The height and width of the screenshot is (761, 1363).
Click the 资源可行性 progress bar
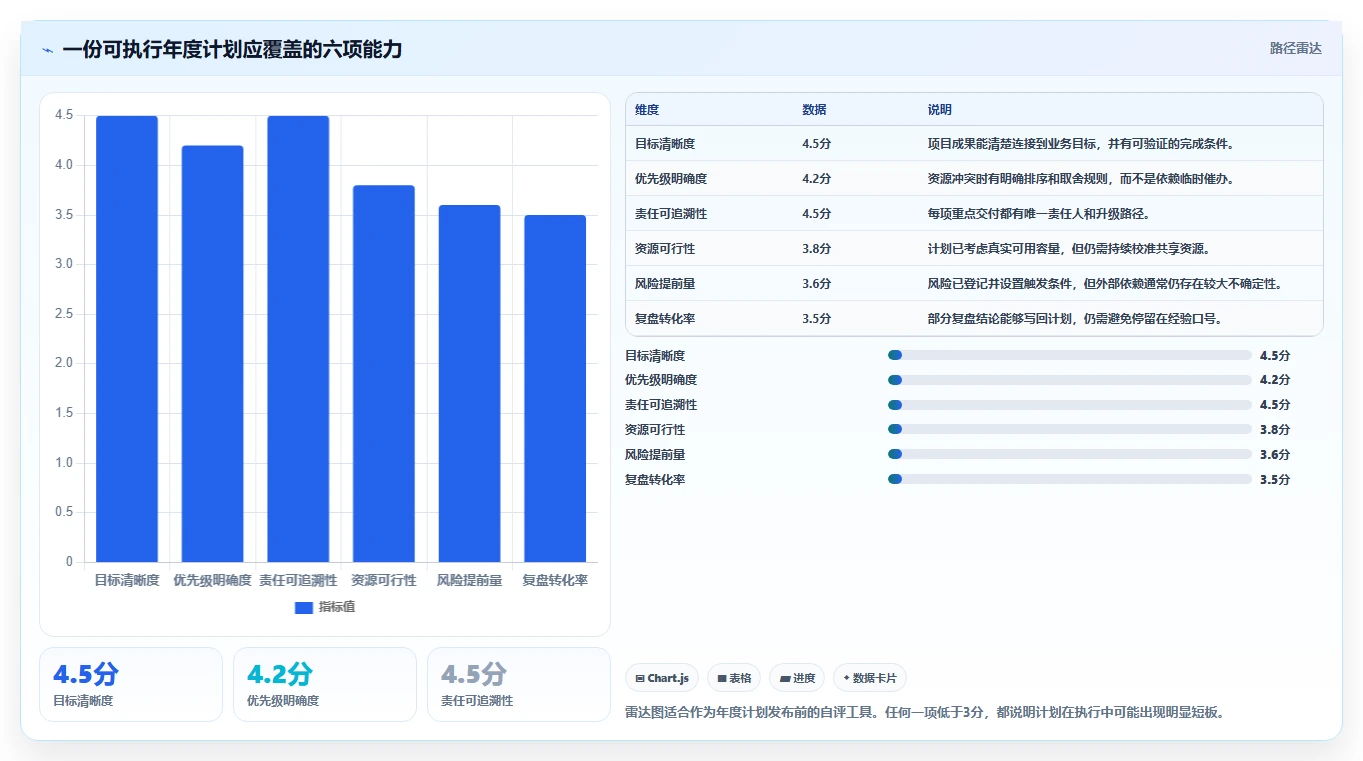[1069, 430]
